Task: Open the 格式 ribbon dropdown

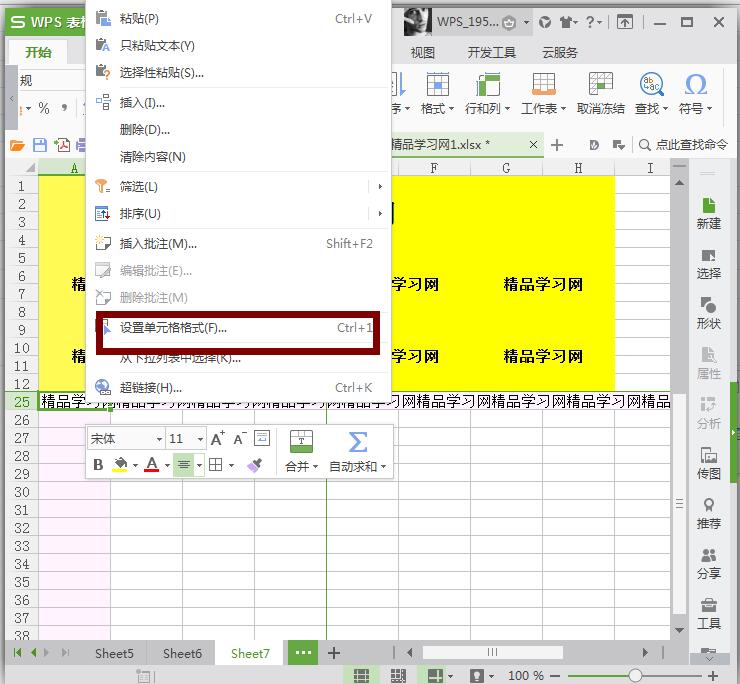Action: click(437, 94)
